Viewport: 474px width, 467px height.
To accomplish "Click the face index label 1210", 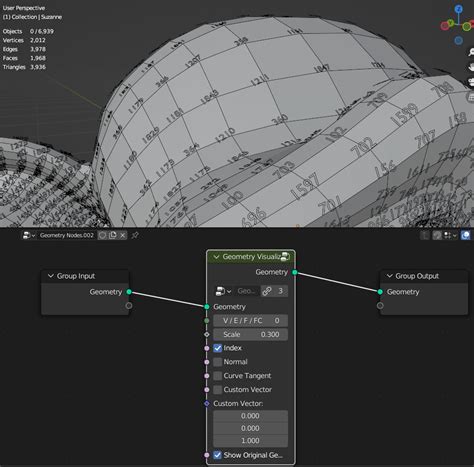I will [226, 135].
